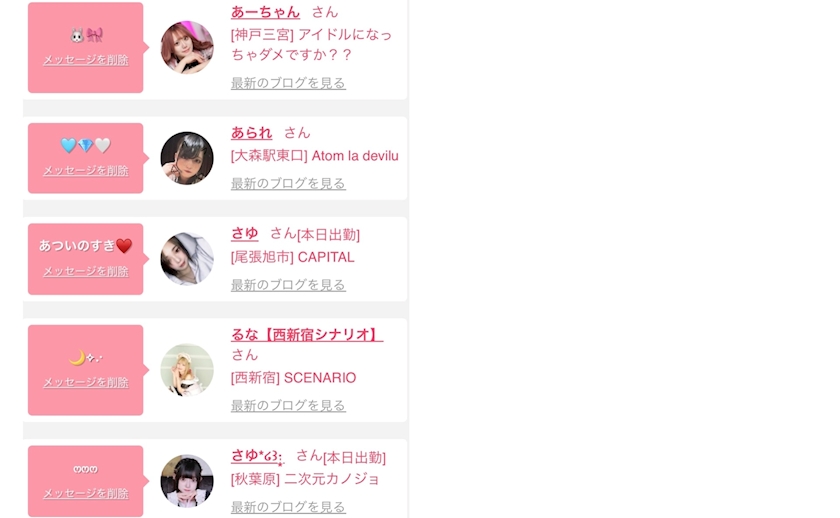840x518 pixels.
Task: Open あられ profile name link
Action: (x=251, y=132)
